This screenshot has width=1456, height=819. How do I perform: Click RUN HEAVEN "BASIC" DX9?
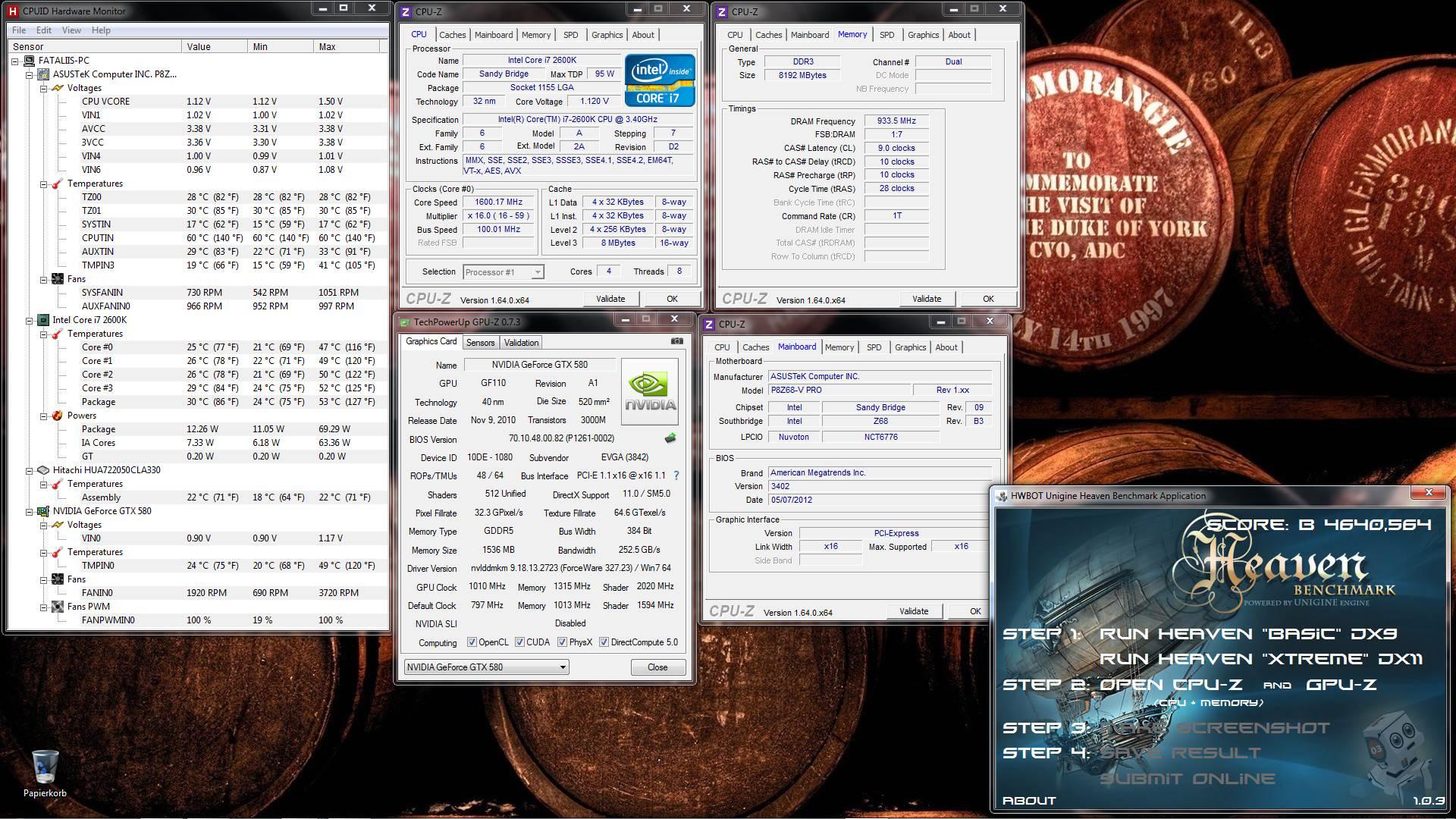[x=1248, y=634]
